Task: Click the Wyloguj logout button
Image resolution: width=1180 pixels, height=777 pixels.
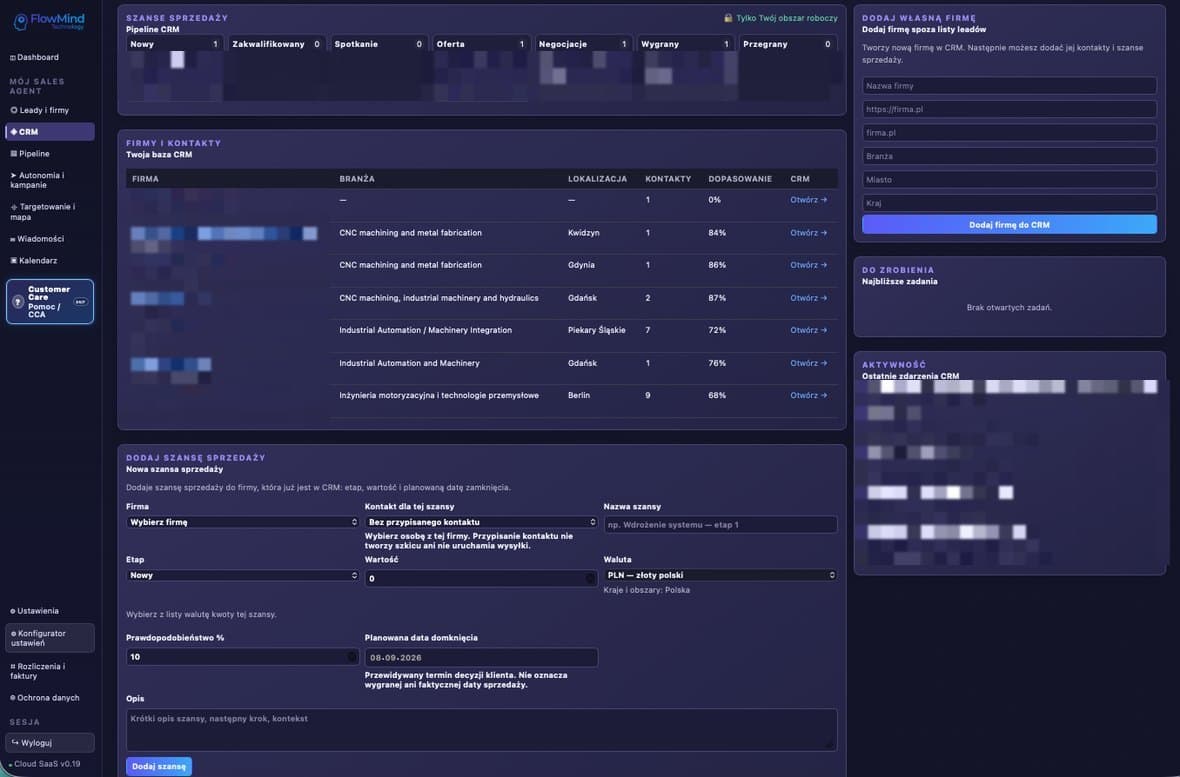Action: [50, 743]
